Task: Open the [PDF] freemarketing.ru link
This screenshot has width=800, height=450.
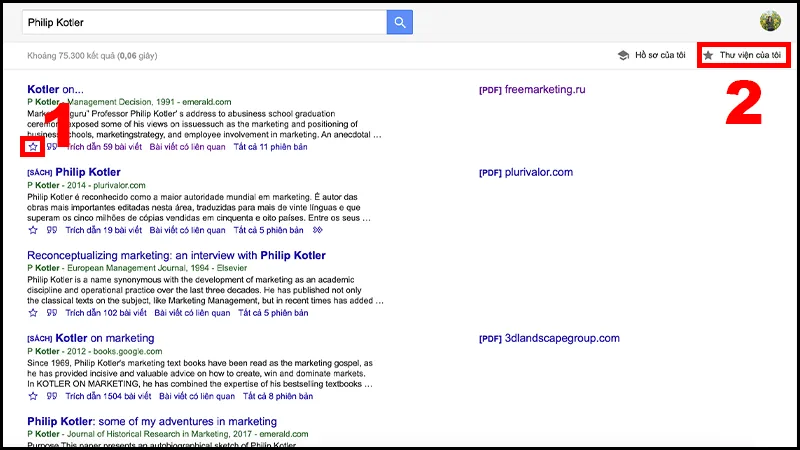Action: (x=544, y=89)
